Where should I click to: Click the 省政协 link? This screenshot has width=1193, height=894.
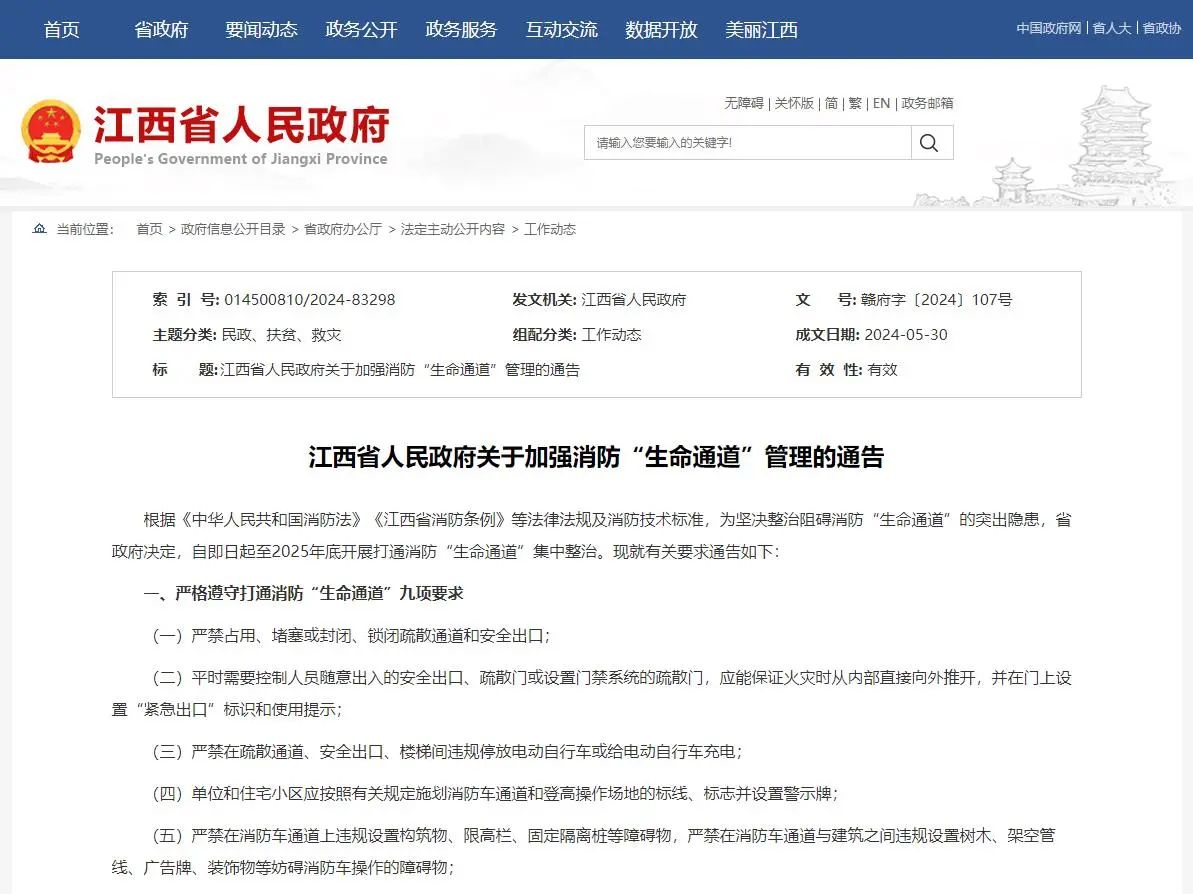pyautogui.click(x=1162, y=28)
